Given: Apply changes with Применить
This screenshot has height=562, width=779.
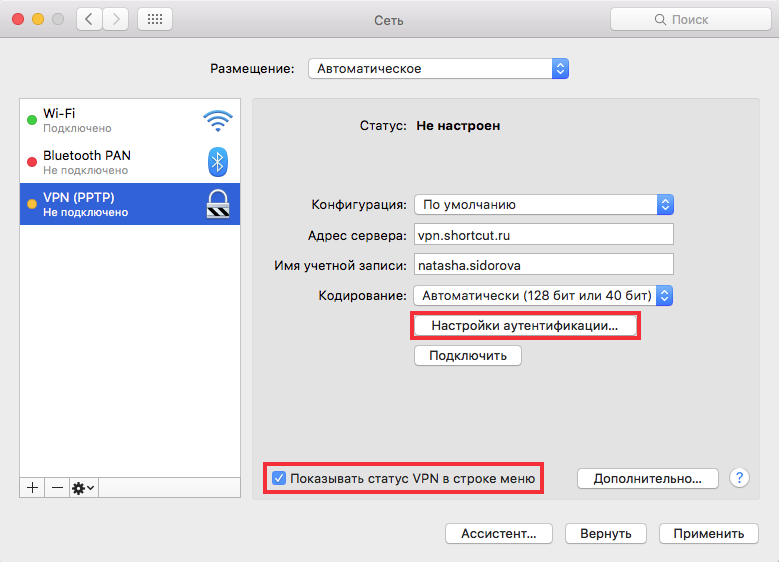Looking at the screenshot, I should [x=709, y=534].
